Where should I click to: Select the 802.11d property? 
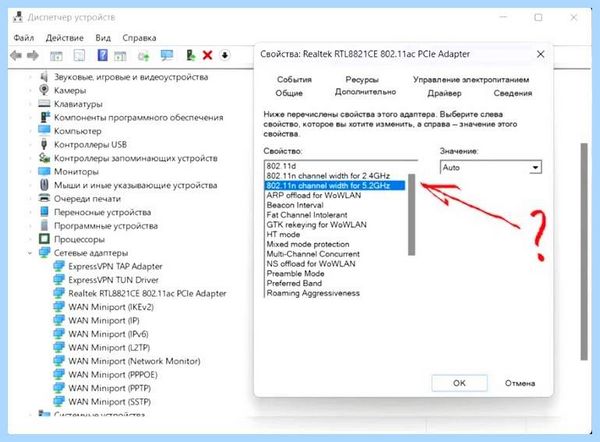coord(281,166)
